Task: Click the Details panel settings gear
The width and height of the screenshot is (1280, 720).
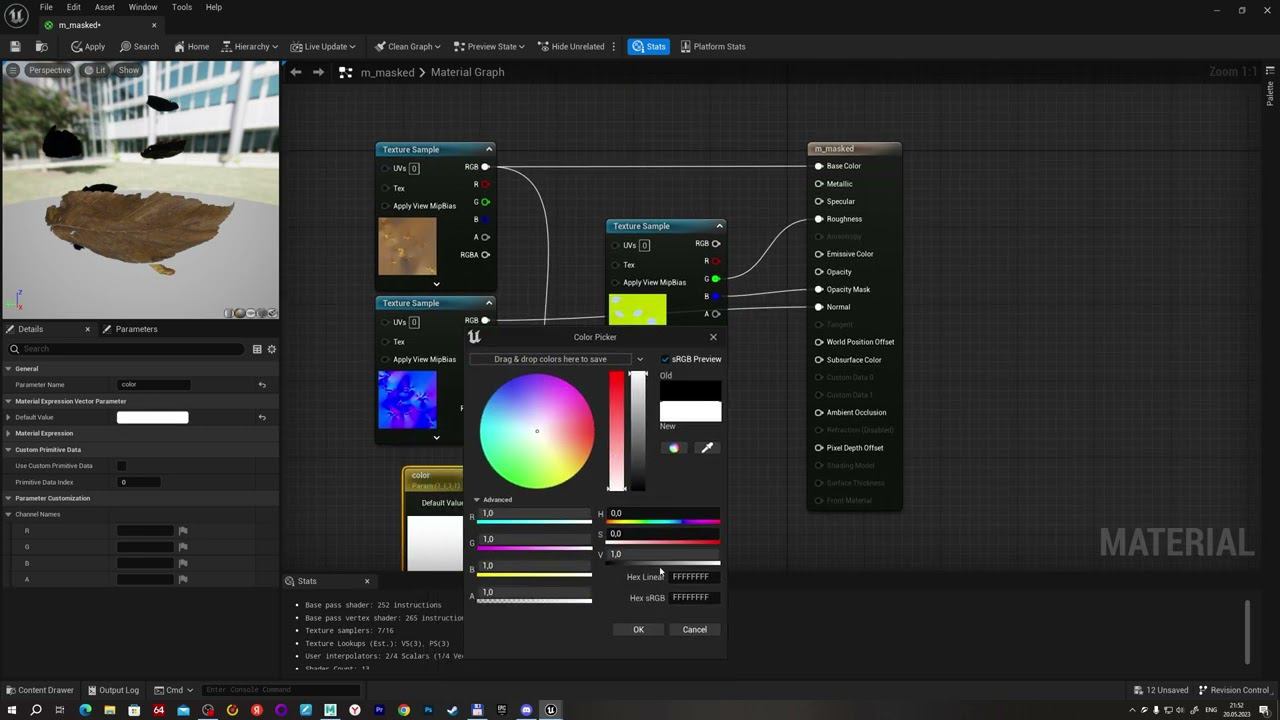Action: 271,349
